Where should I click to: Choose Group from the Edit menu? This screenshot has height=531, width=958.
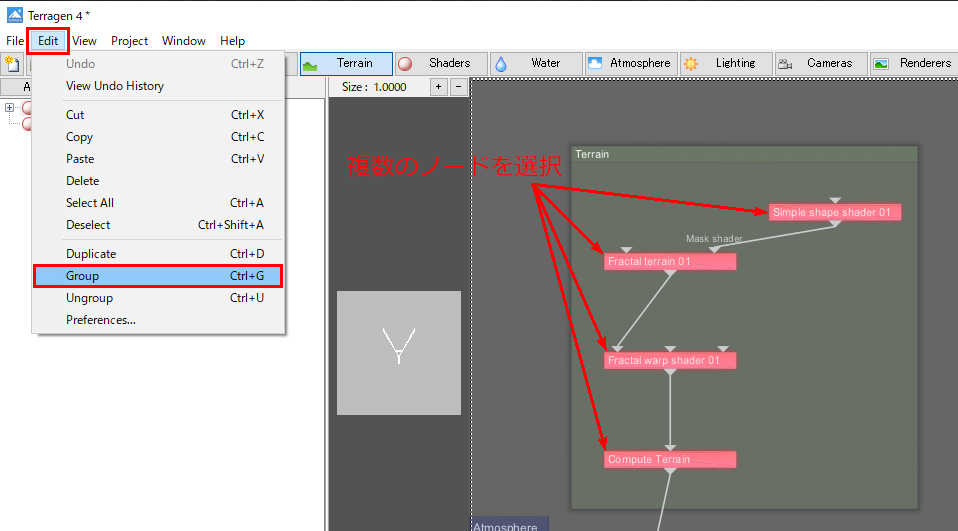coord(158,276)
